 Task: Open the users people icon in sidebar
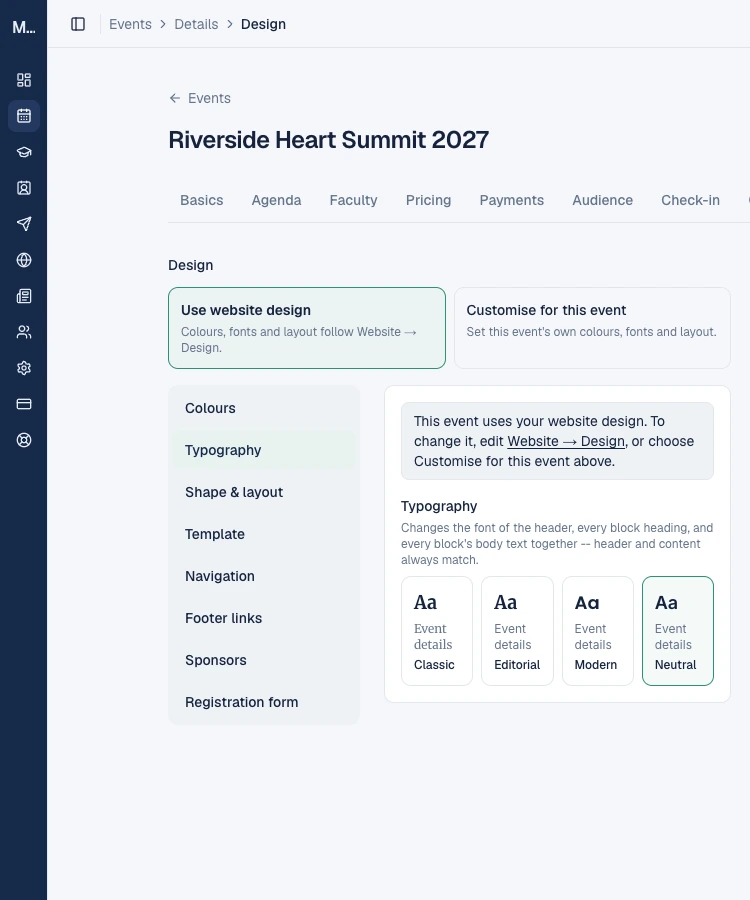[x=24, y=332]
